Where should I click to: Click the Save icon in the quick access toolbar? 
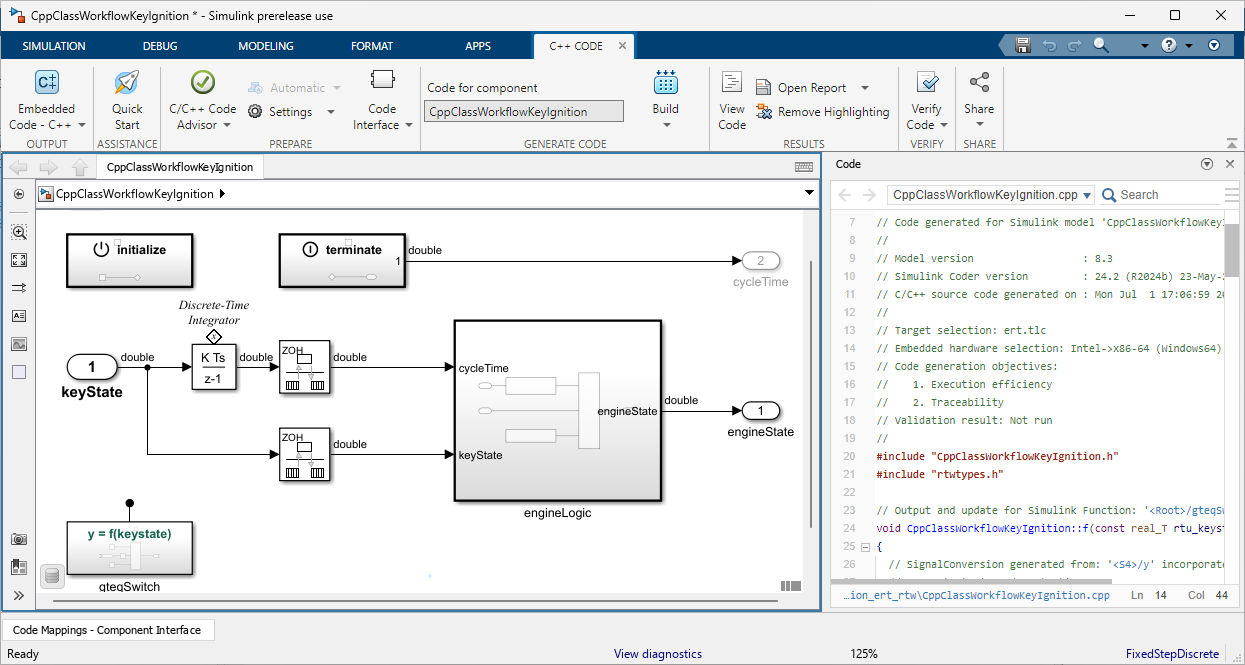[1022, 46]
